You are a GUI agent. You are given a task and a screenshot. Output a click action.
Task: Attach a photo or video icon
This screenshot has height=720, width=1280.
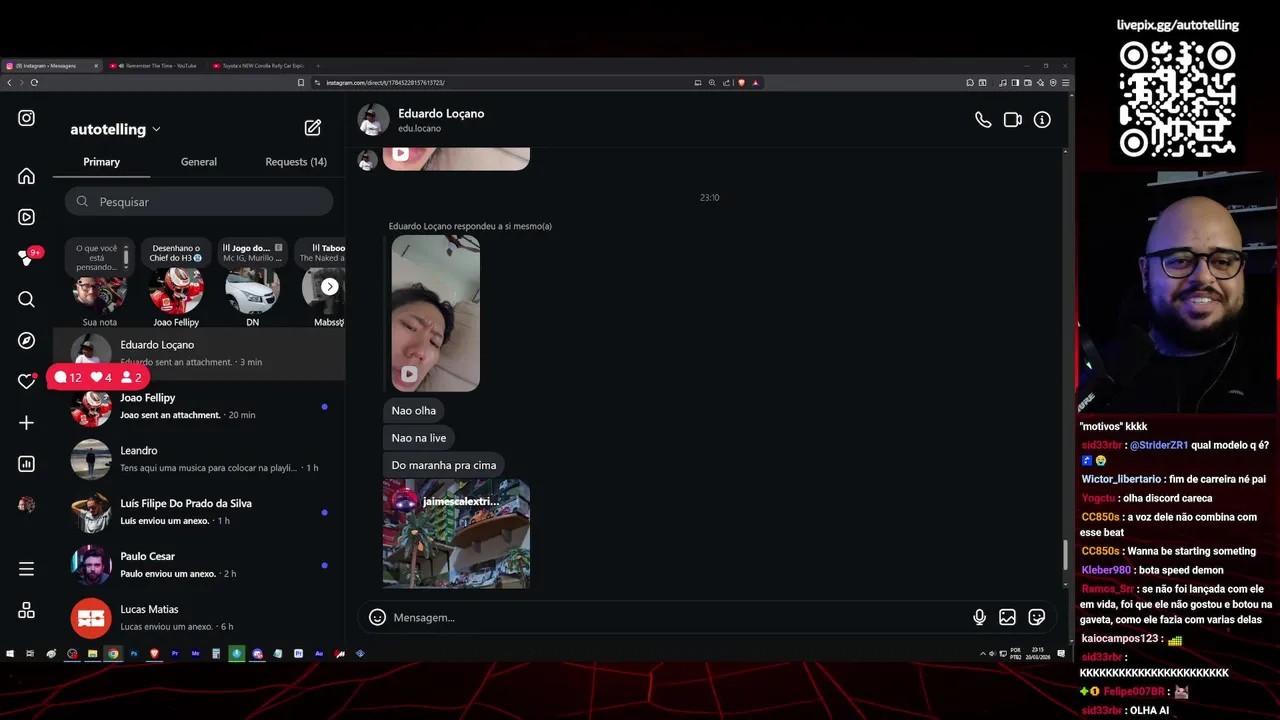(x=1008, y=617)
